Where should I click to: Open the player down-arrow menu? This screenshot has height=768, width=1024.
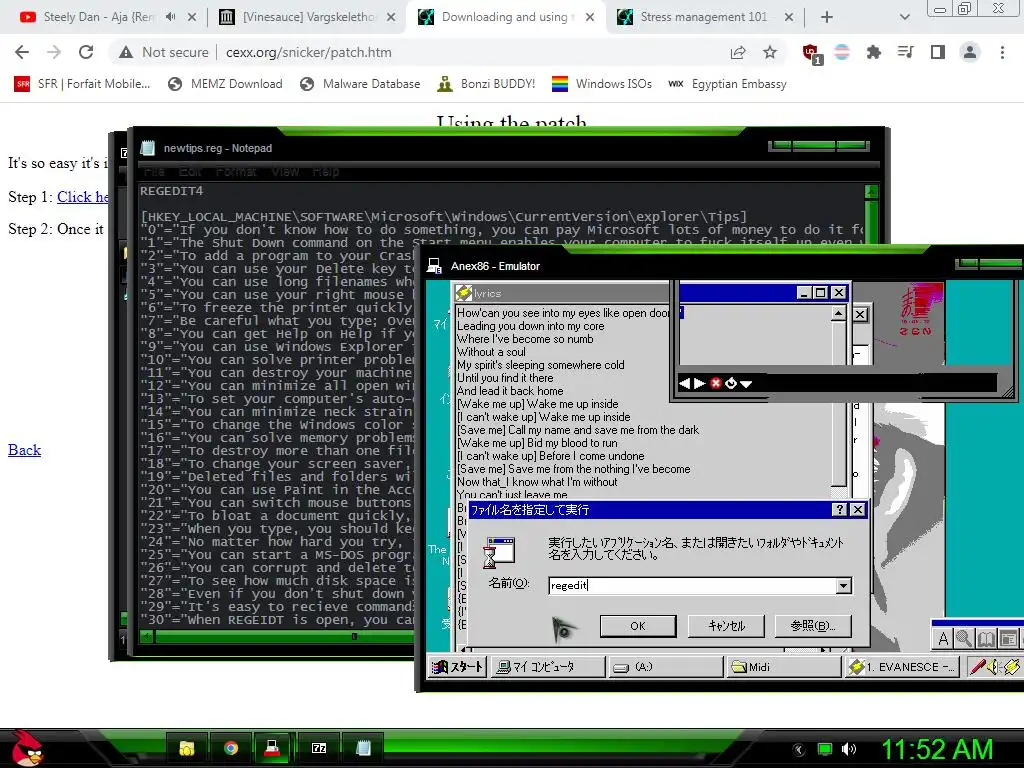point(746,384)
